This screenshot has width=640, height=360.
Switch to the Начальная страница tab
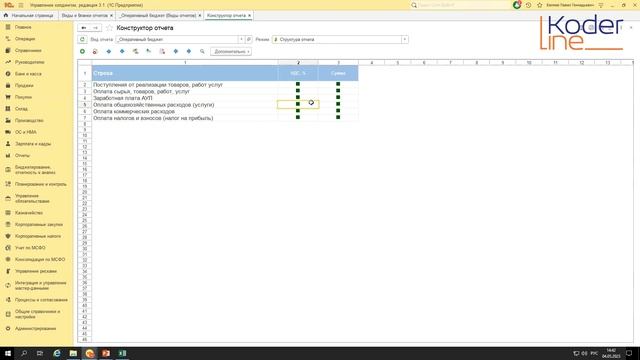pyautogui.click(x=29, y=15)
